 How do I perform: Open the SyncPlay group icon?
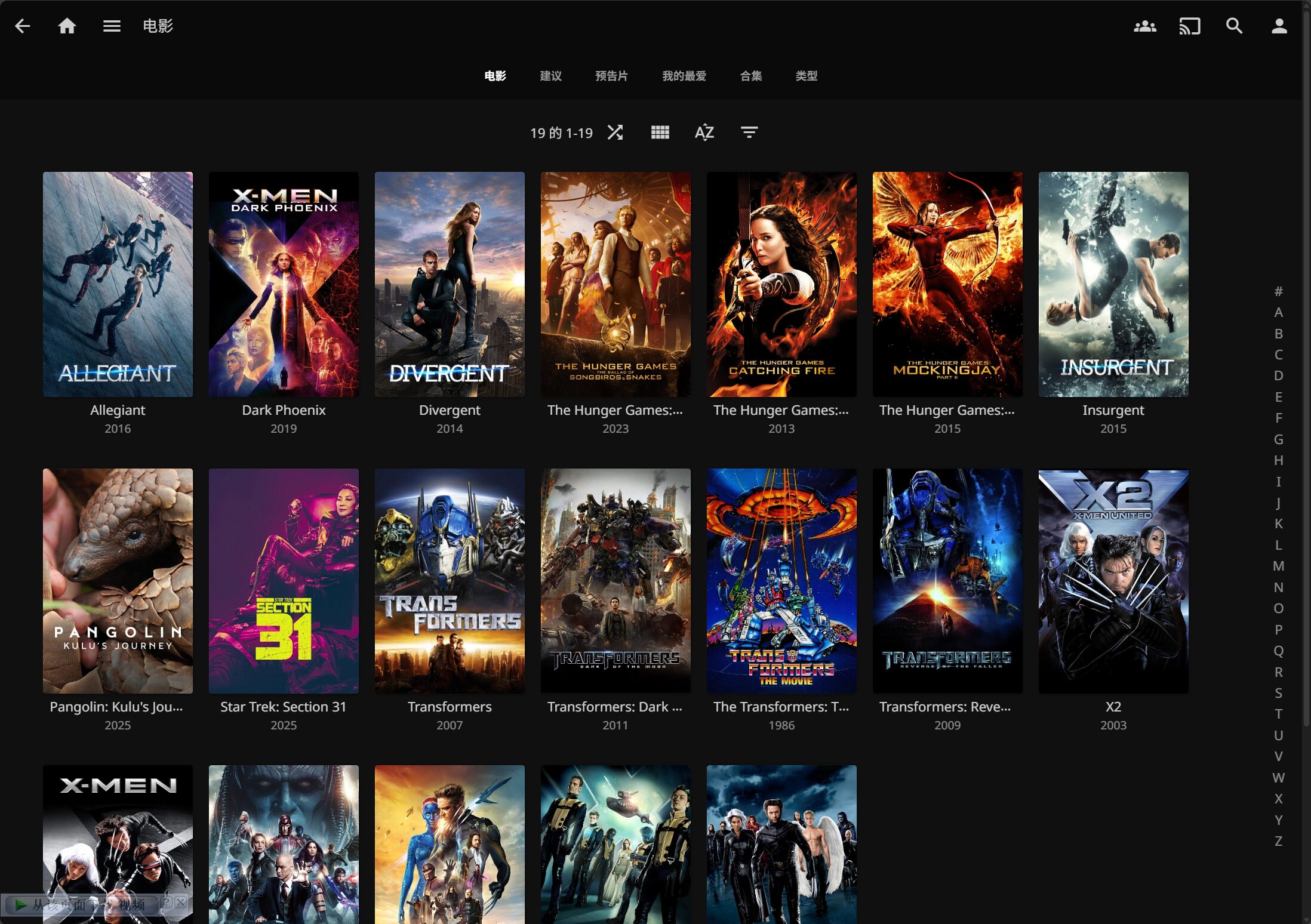(x=1144, y=26)
